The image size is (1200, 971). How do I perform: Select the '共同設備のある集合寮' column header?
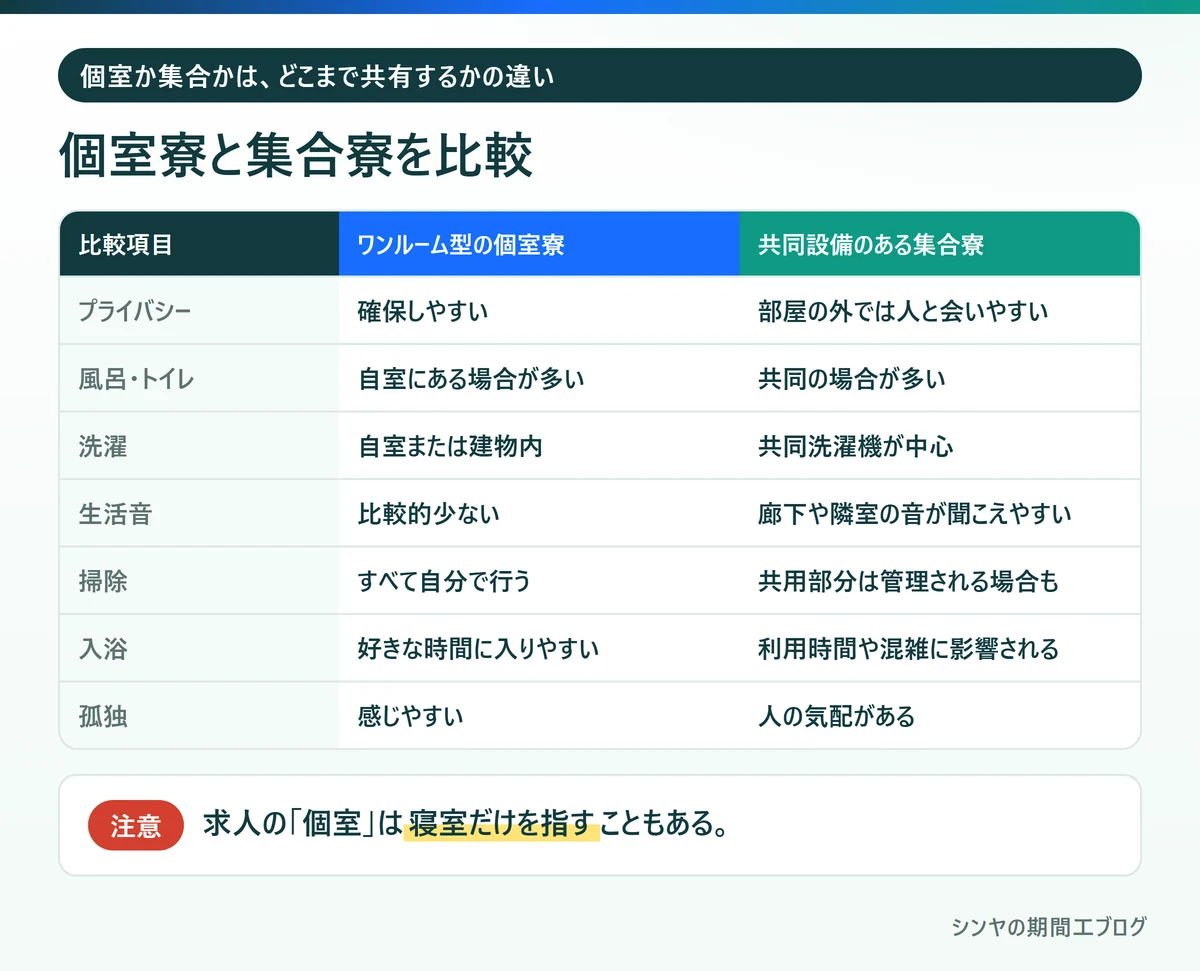point(940,244)
